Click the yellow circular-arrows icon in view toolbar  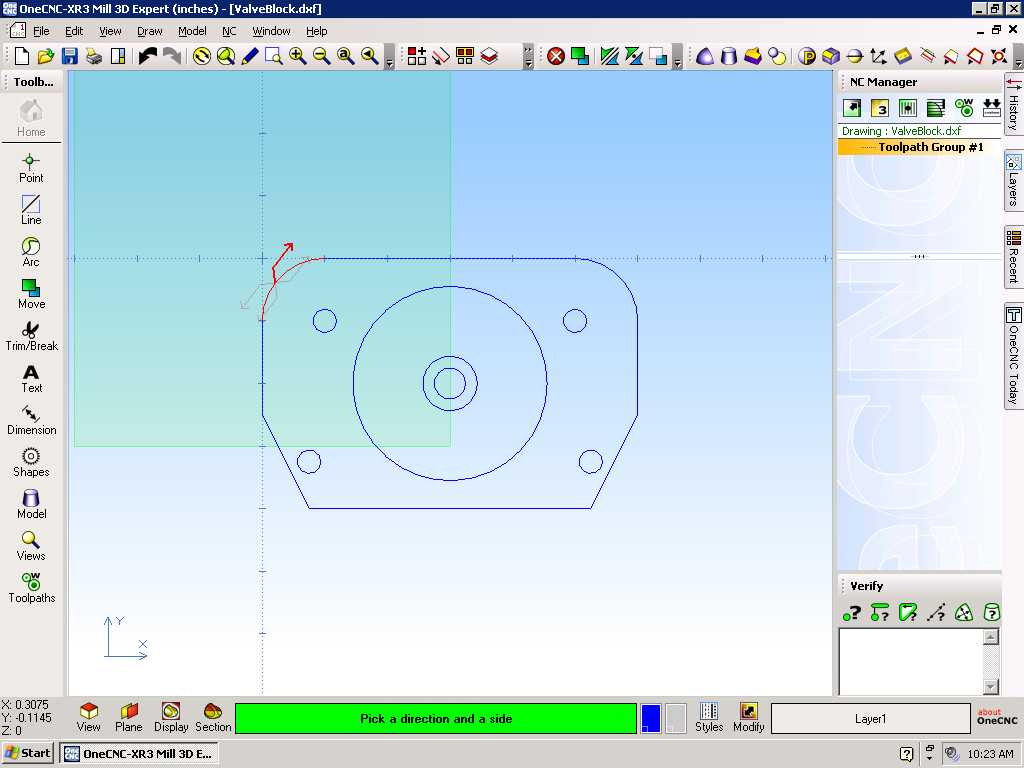(202, 56)
